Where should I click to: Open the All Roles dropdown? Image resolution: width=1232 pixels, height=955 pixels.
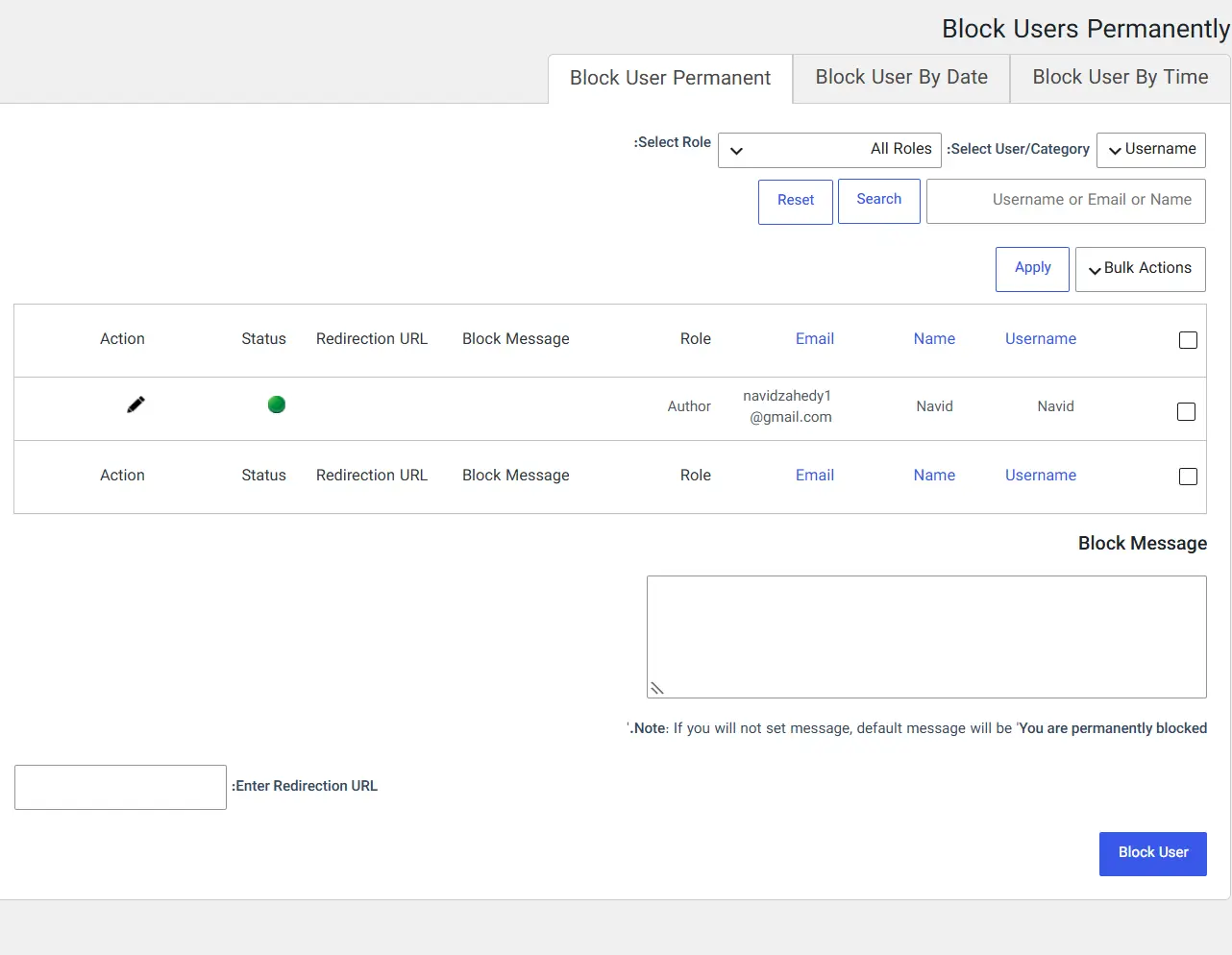coord(829,150)
